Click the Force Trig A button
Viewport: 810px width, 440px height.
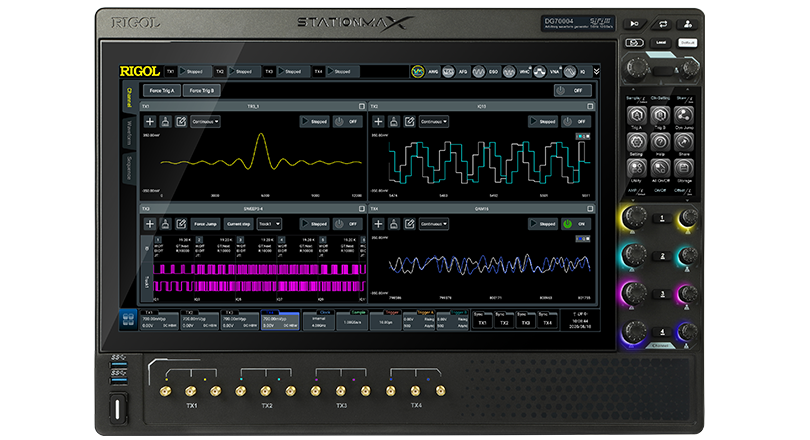click(x=161, y=90)
